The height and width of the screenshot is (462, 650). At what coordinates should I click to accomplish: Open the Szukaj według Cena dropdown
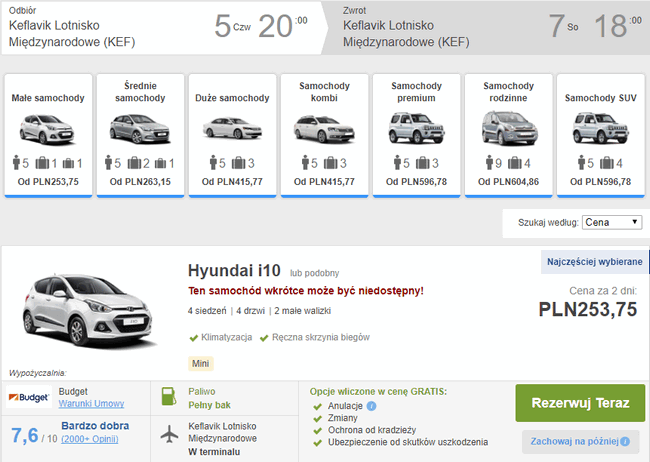[612, 222]
